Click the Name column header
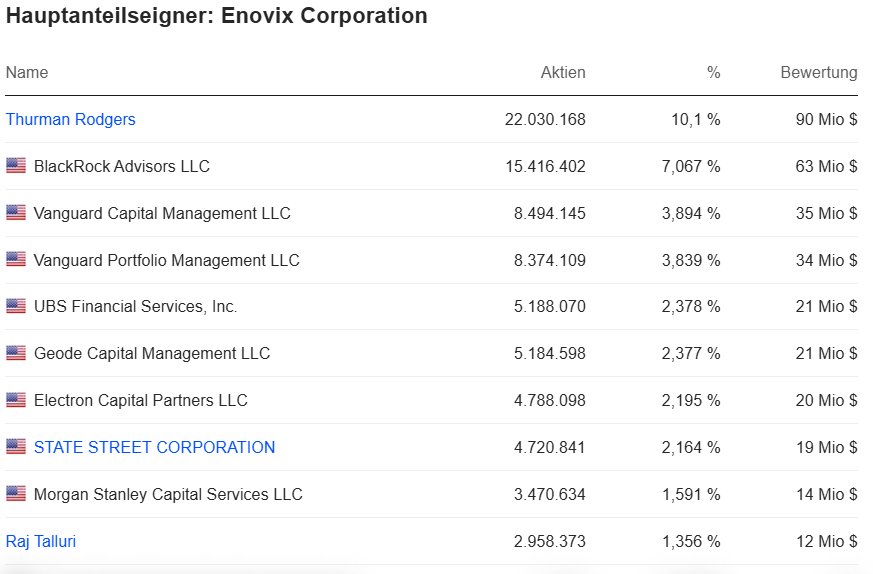The width and height of the screenshot is (873, 574). 27,72
